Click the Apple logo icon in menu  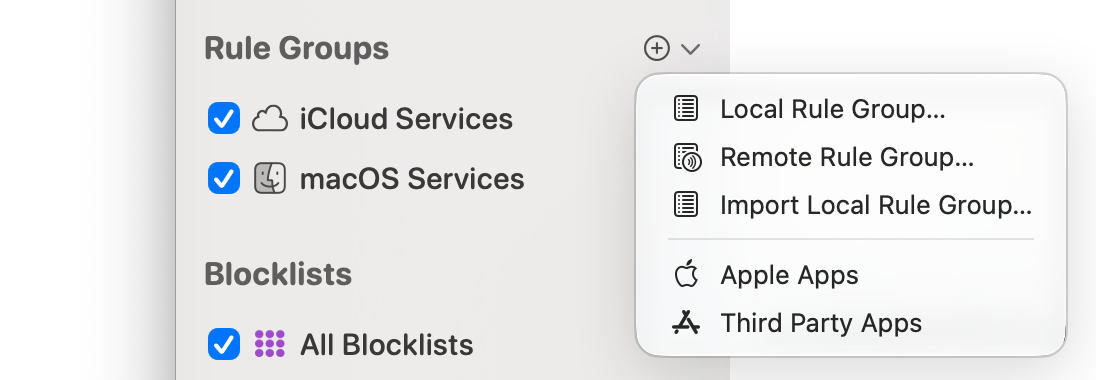coord(686,274)
